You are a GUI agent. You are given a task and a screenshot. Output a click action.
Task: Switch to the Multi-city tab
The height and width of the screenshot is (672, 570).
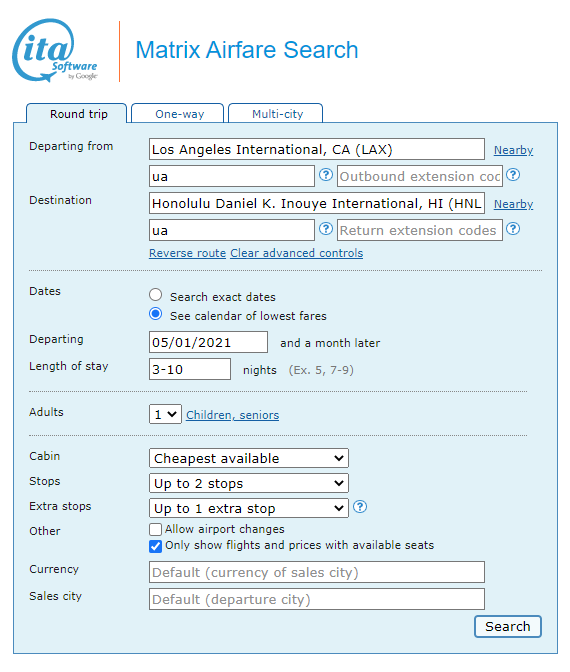276,114
